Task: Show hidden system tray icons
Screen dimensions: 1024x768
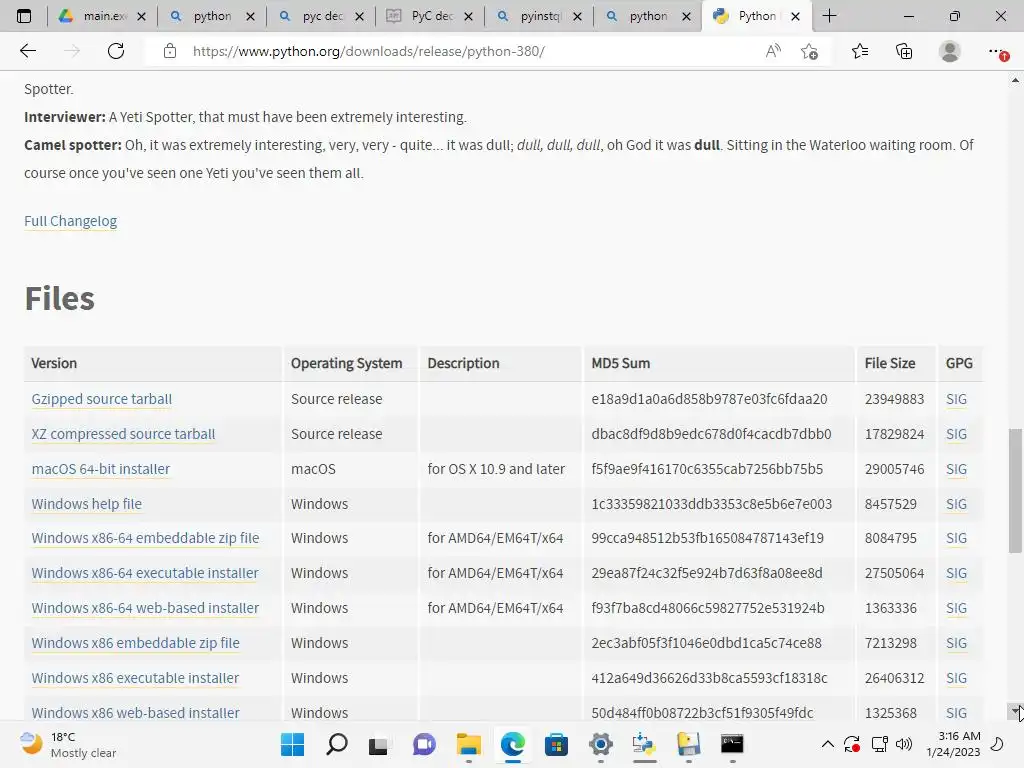Action: point(827,744)
